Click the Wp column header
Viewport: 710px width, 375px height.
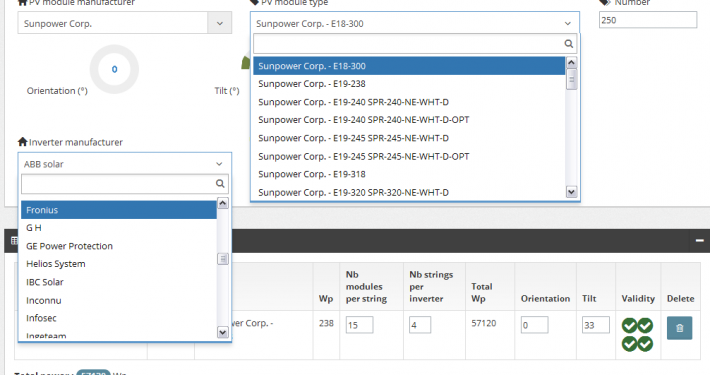pos(326,298)
